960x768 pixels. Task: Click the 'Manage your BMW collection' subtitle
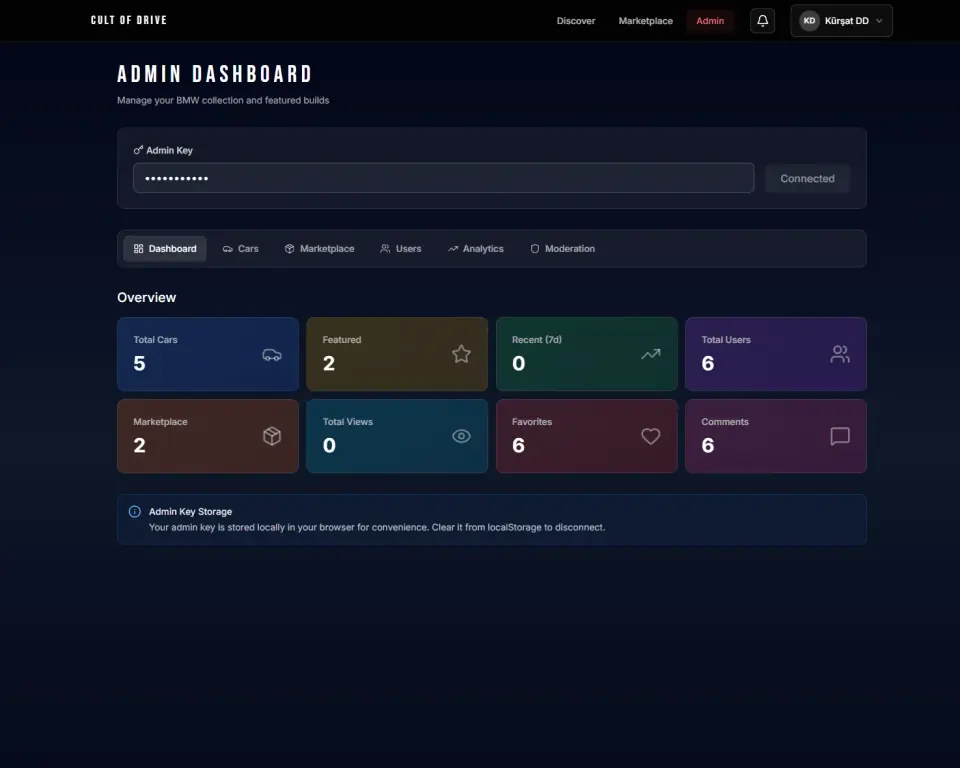coord(223,100)
